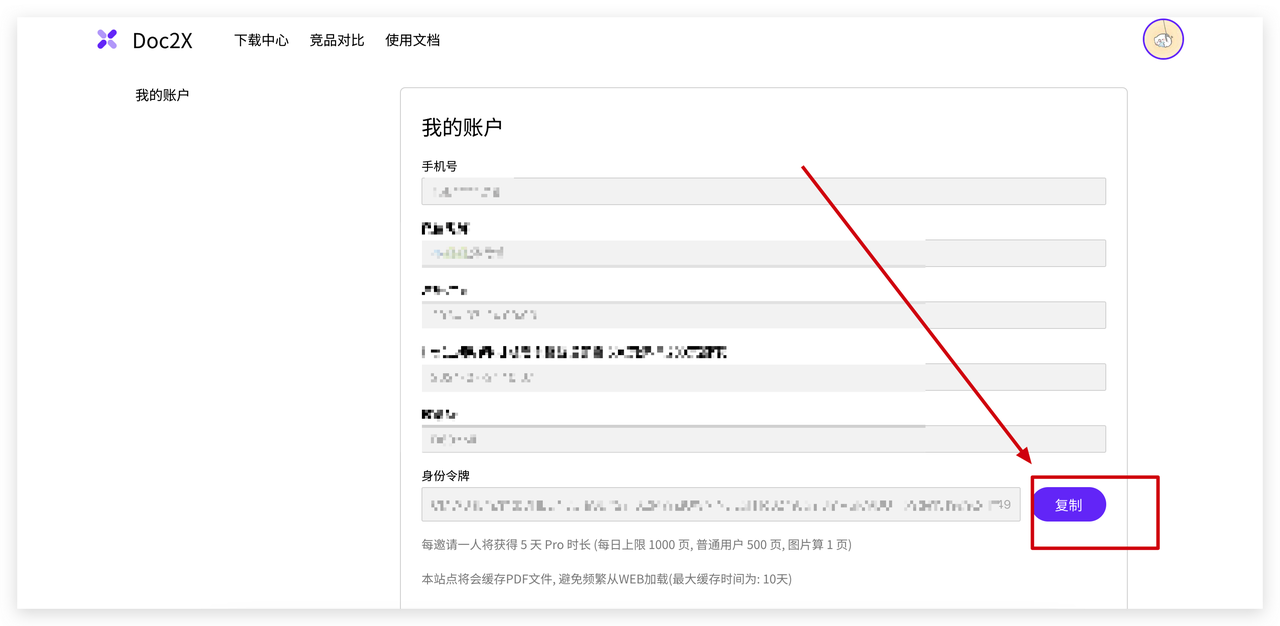Click the input field just above 身份令牌 label
1280x626 pixels.
pos(763,439)
